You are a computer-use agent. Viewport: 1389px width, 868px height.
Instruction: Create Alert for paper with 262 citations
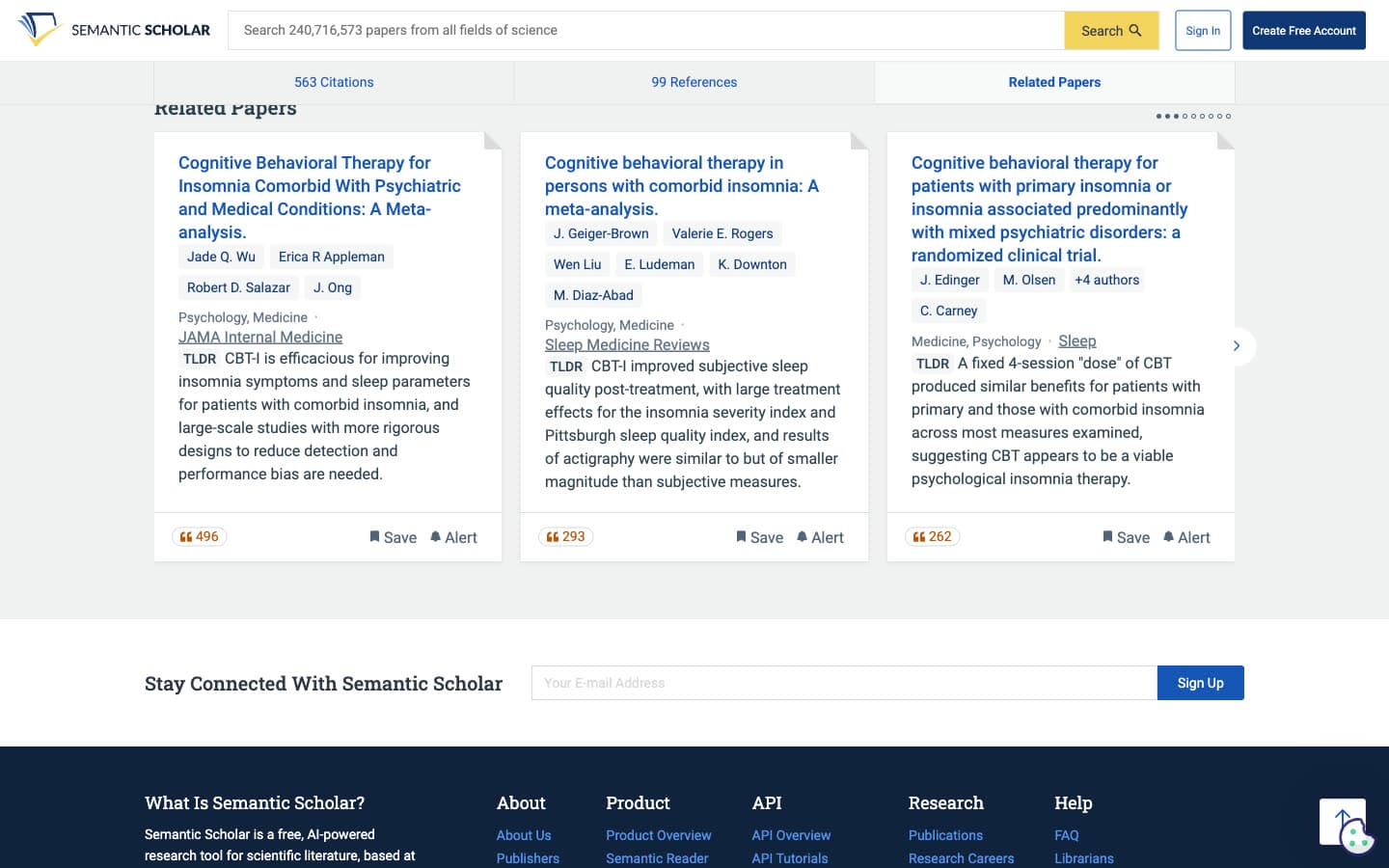click(1186, 537)
